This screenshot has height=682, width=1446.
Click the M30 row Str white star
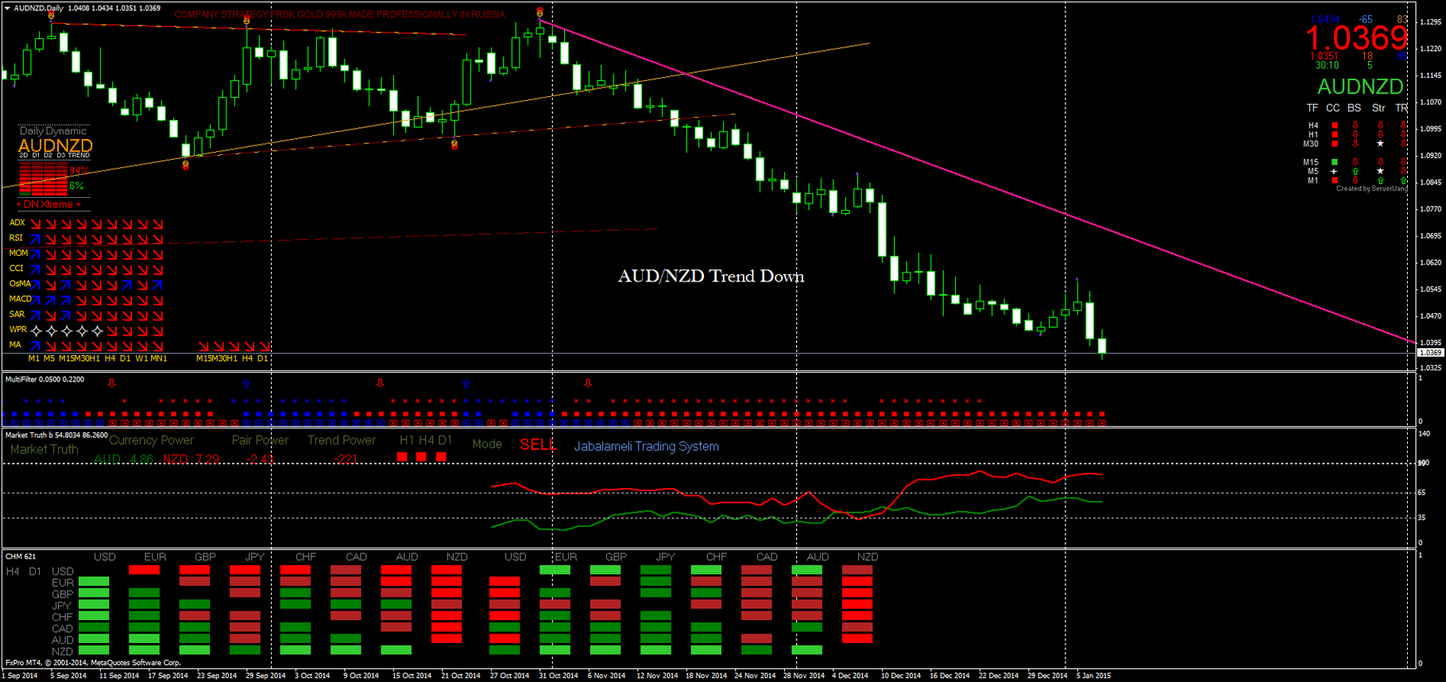[1380, 143]
